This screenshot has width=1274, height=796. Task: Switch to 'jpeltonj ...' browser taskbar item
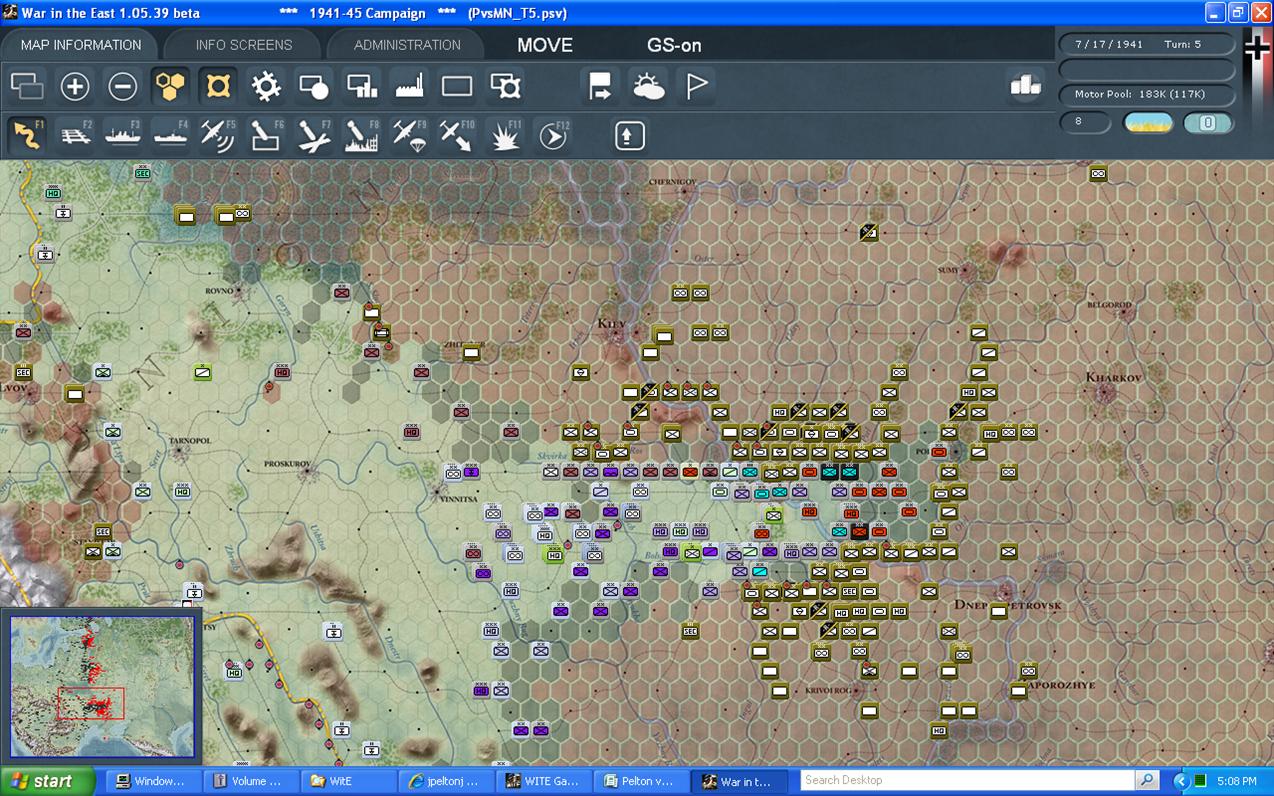(446, 781)
